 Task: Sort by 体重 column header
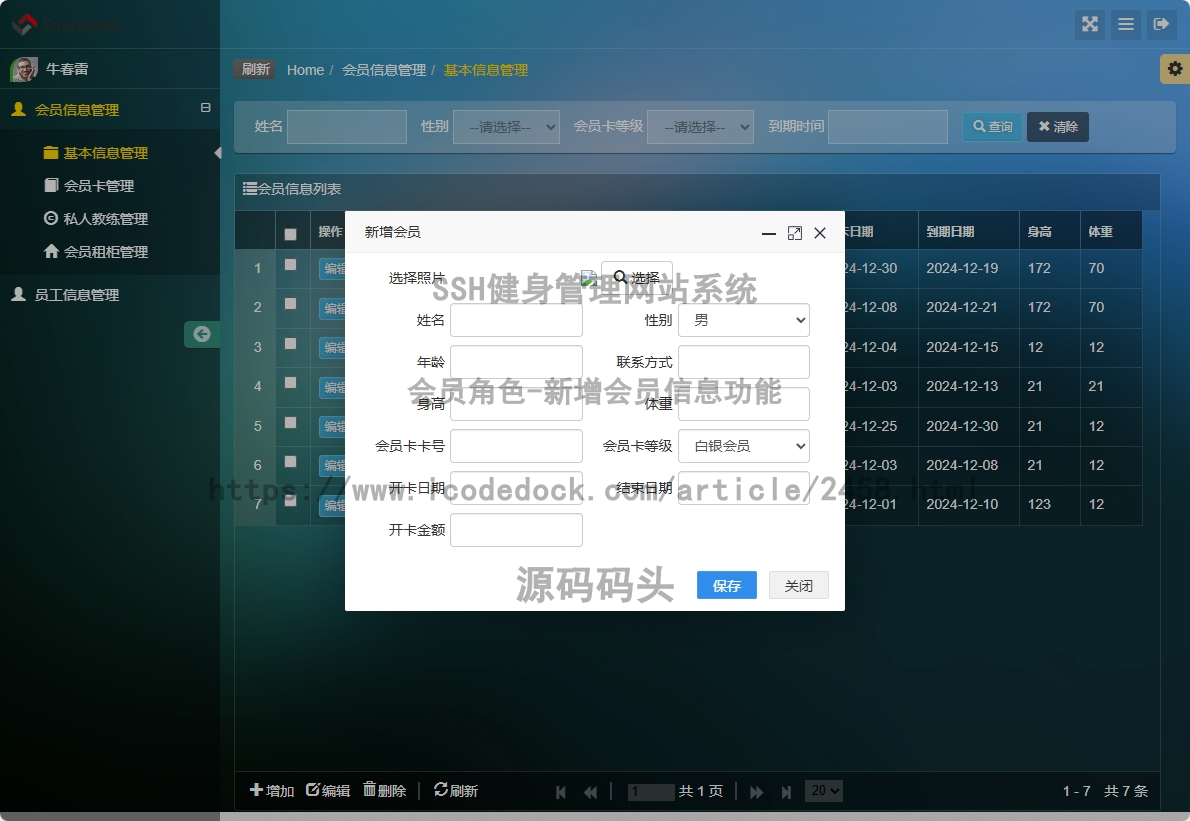click(1111, 231)
